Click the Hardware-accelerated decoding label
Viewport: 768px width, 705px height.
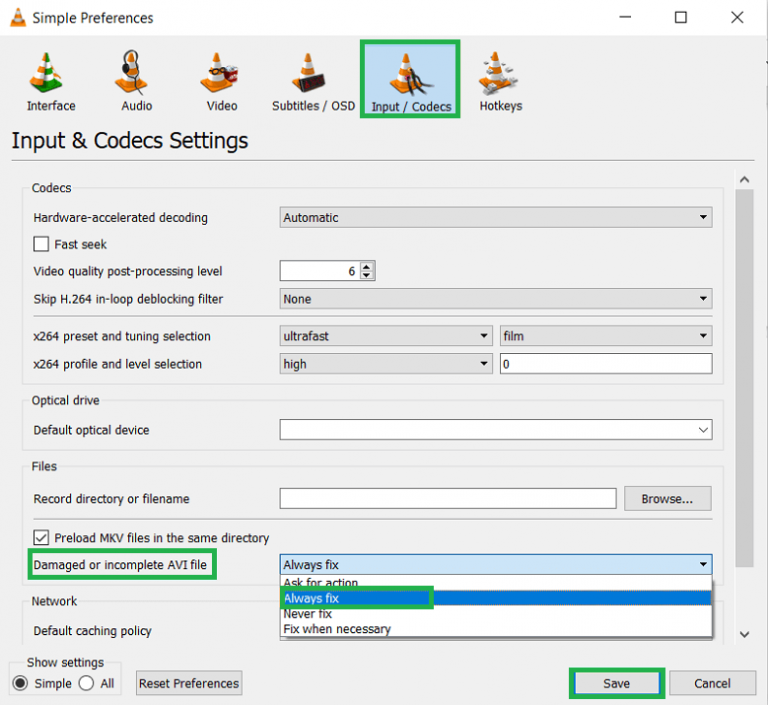click(120, 218)
